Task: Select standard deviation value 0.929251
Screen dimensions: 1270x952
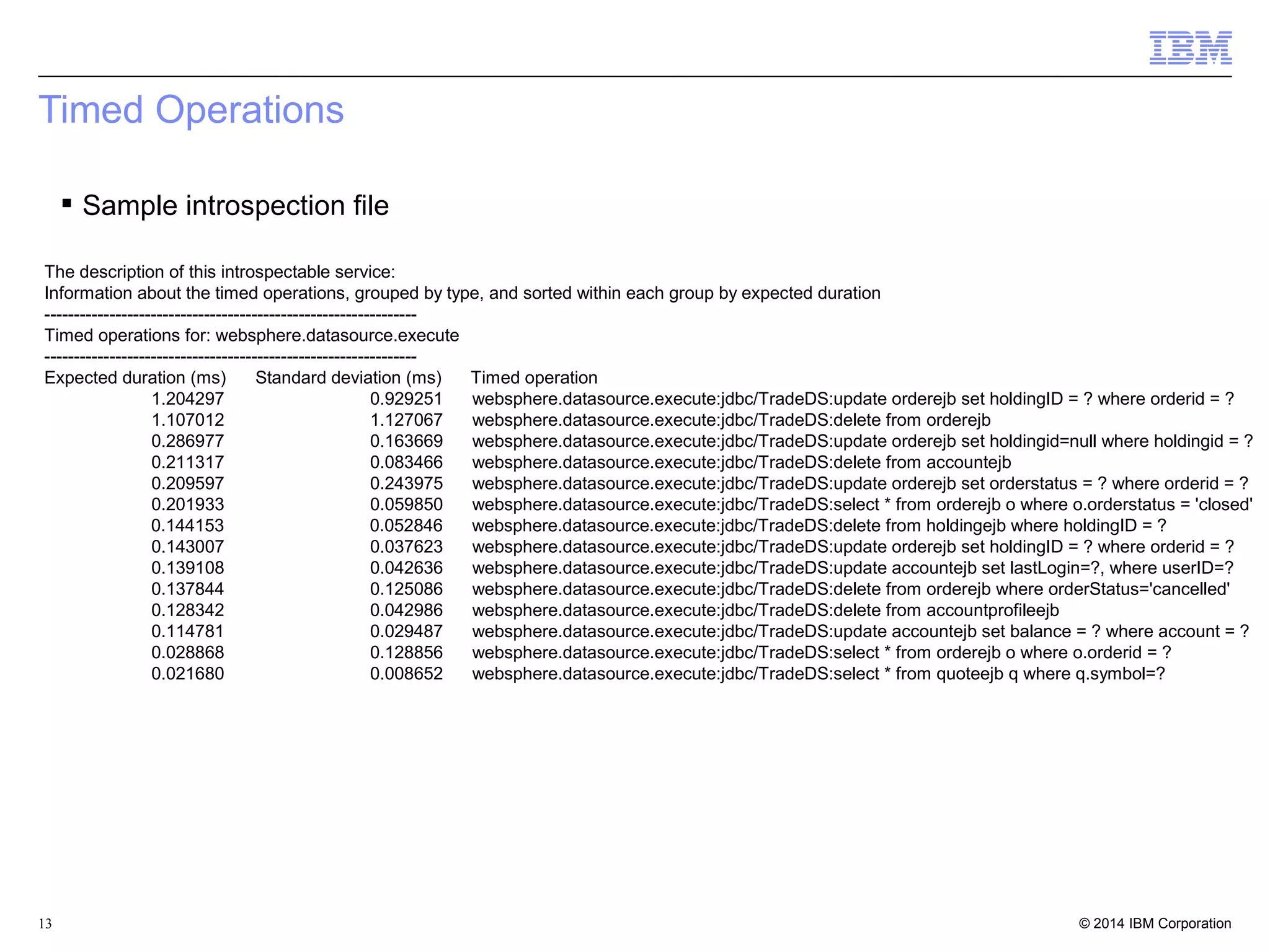Action: pos(406,399)
